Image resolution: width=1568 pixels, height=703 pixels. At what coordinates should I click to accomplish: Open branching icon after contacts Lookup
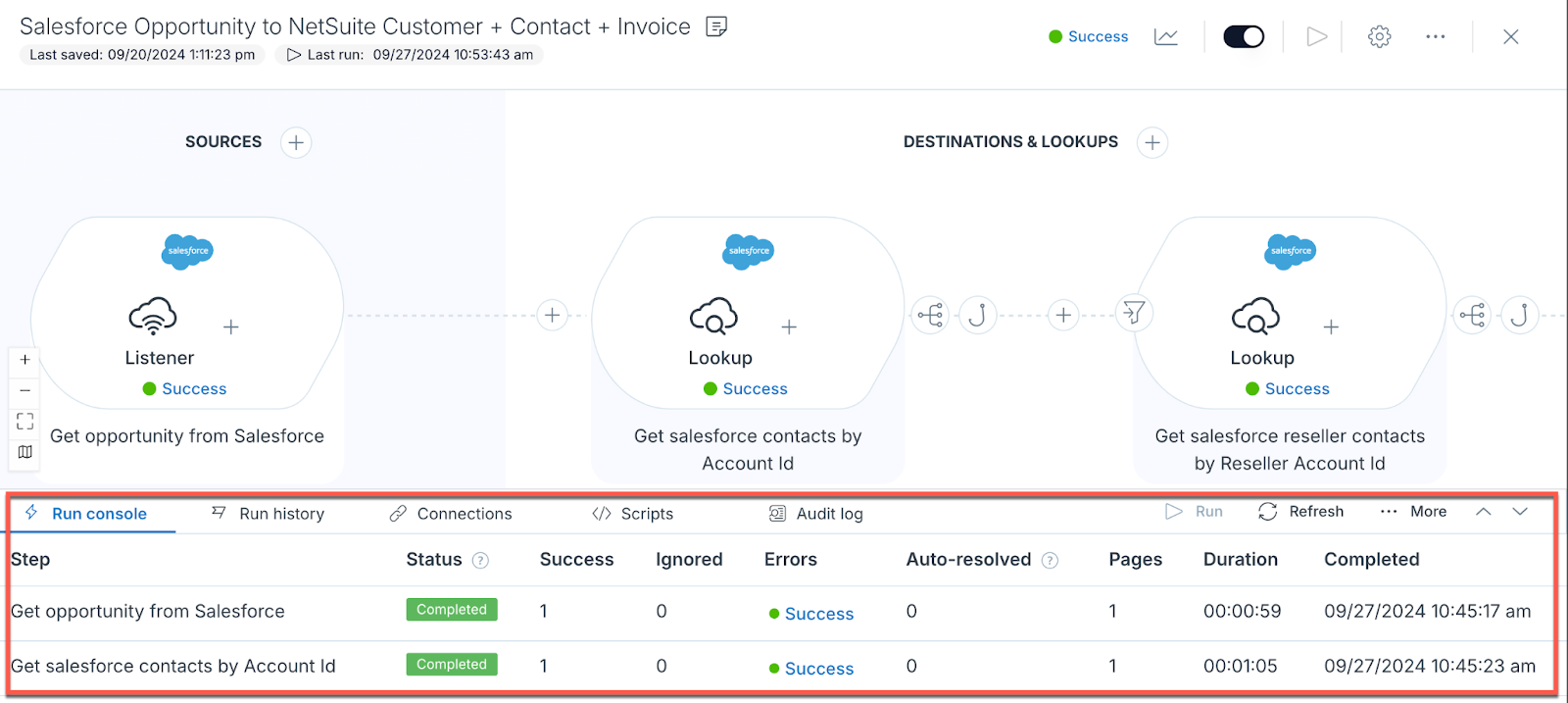930,315
